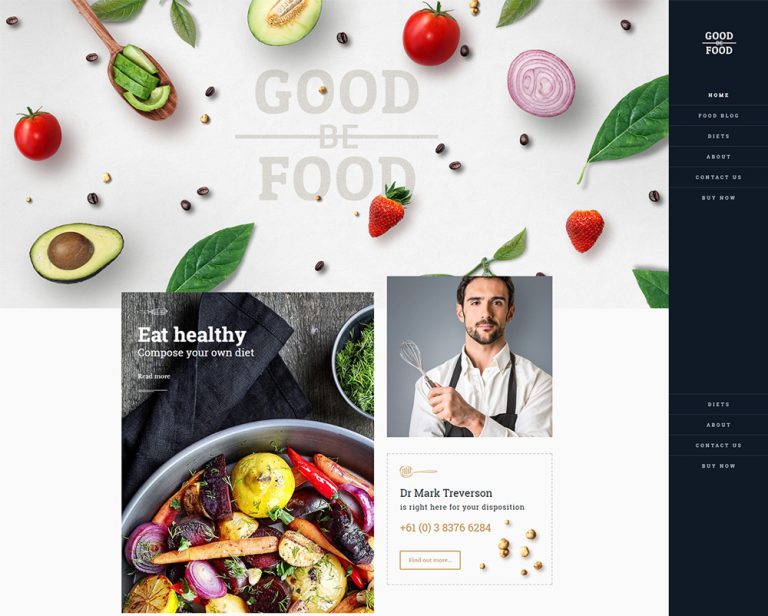
Task: Open Food Blog in the sidebar
Action: [718, 116]
